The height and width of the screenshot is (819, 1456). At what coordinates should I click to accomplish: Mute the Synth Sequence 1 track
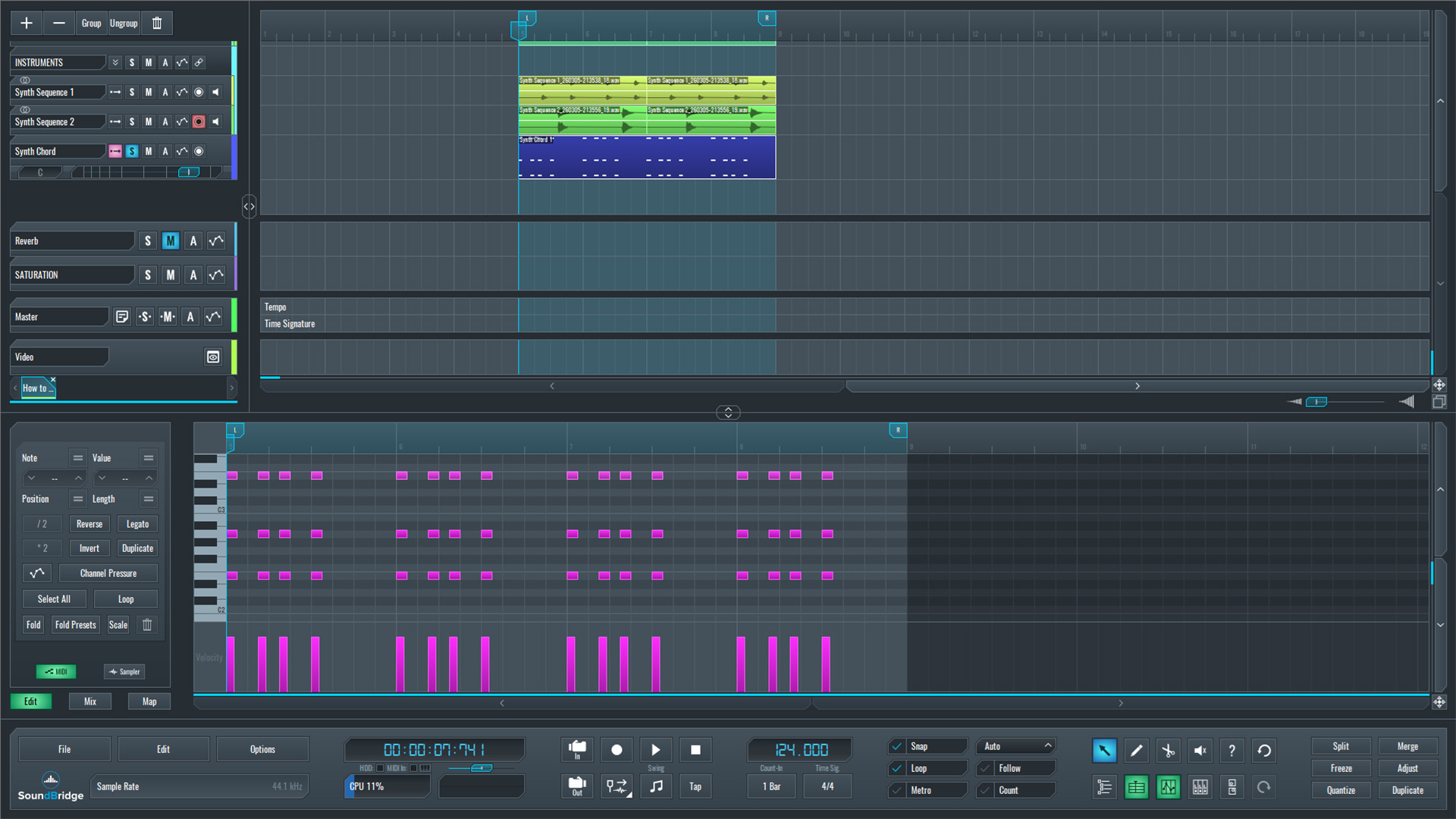pos(149,92)
